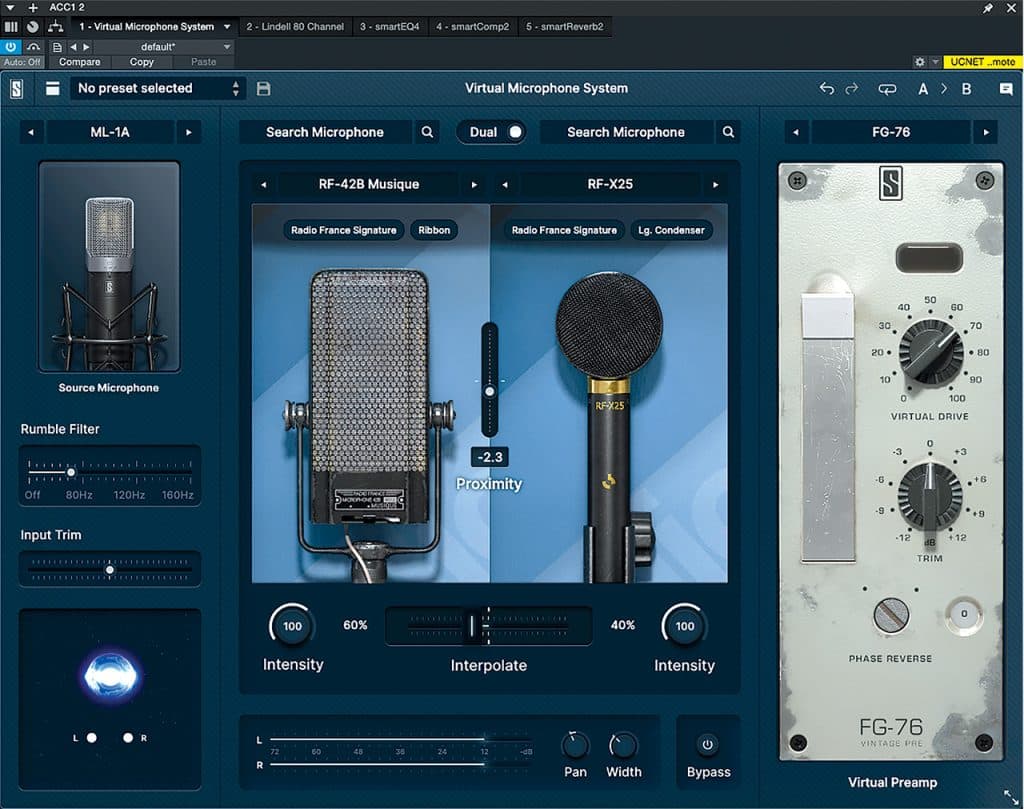Click the left microphone search magnifier icon
This screenshot has height=809, width=1024.
click(x=427, y=132)
